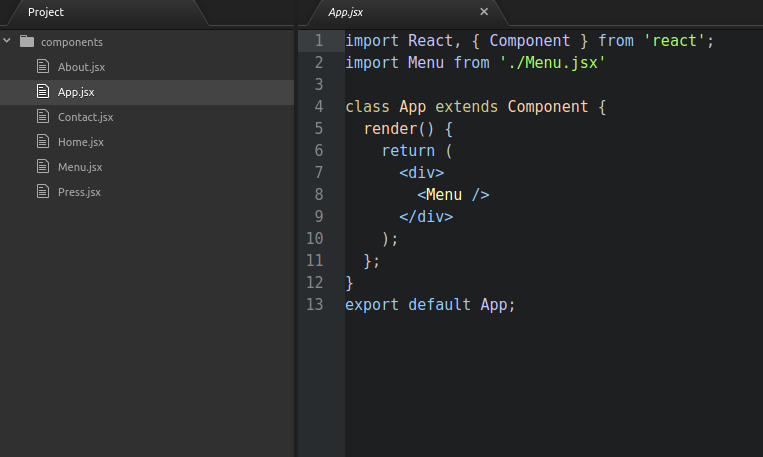This screenshot has width=763, height=457.
Task: Open Home.jsx file
Action: click(x=81, y=142)
